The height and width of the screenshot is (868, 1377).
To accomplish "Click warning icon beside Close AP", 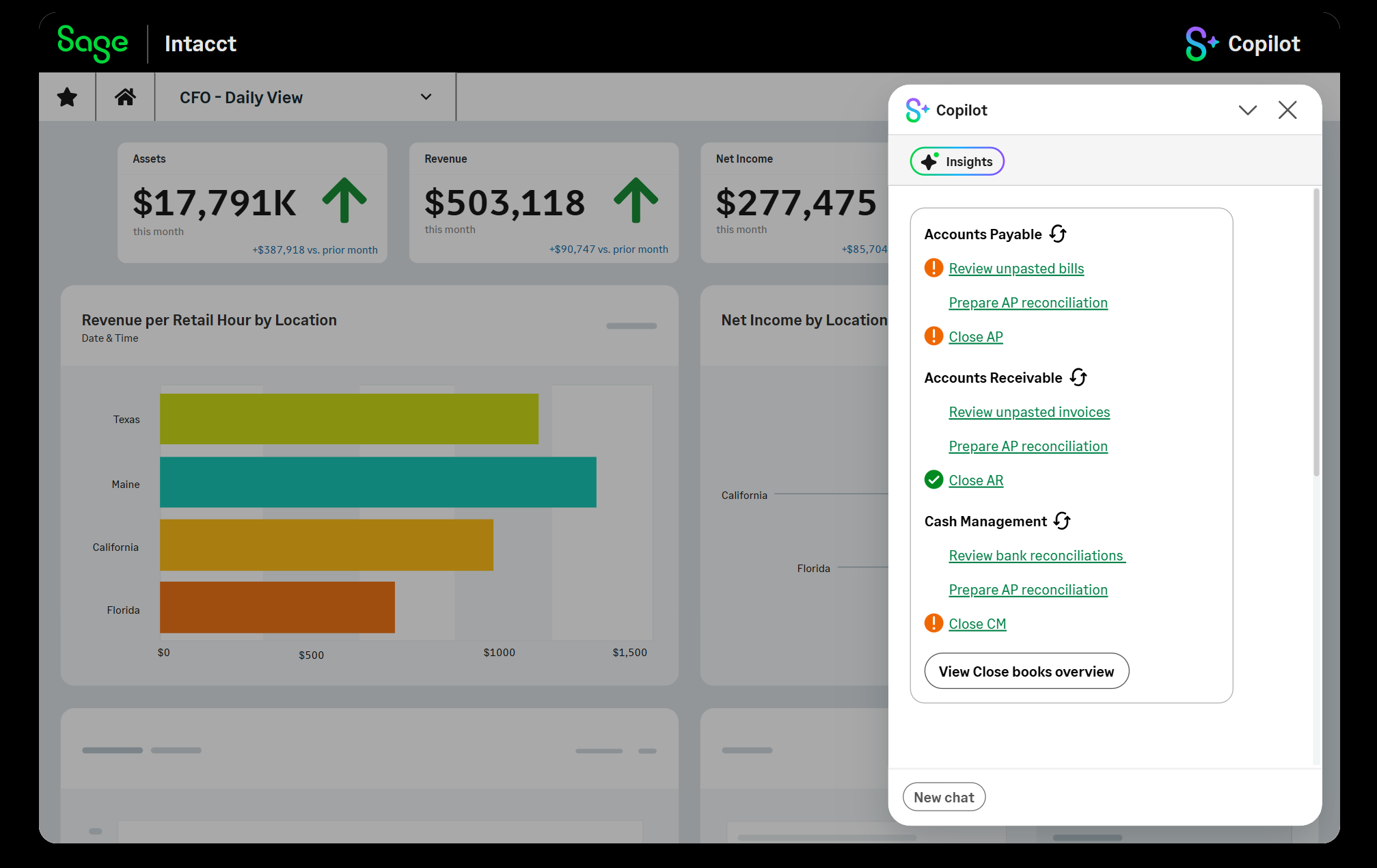I will pyautogui.click(x=933, y=336).
